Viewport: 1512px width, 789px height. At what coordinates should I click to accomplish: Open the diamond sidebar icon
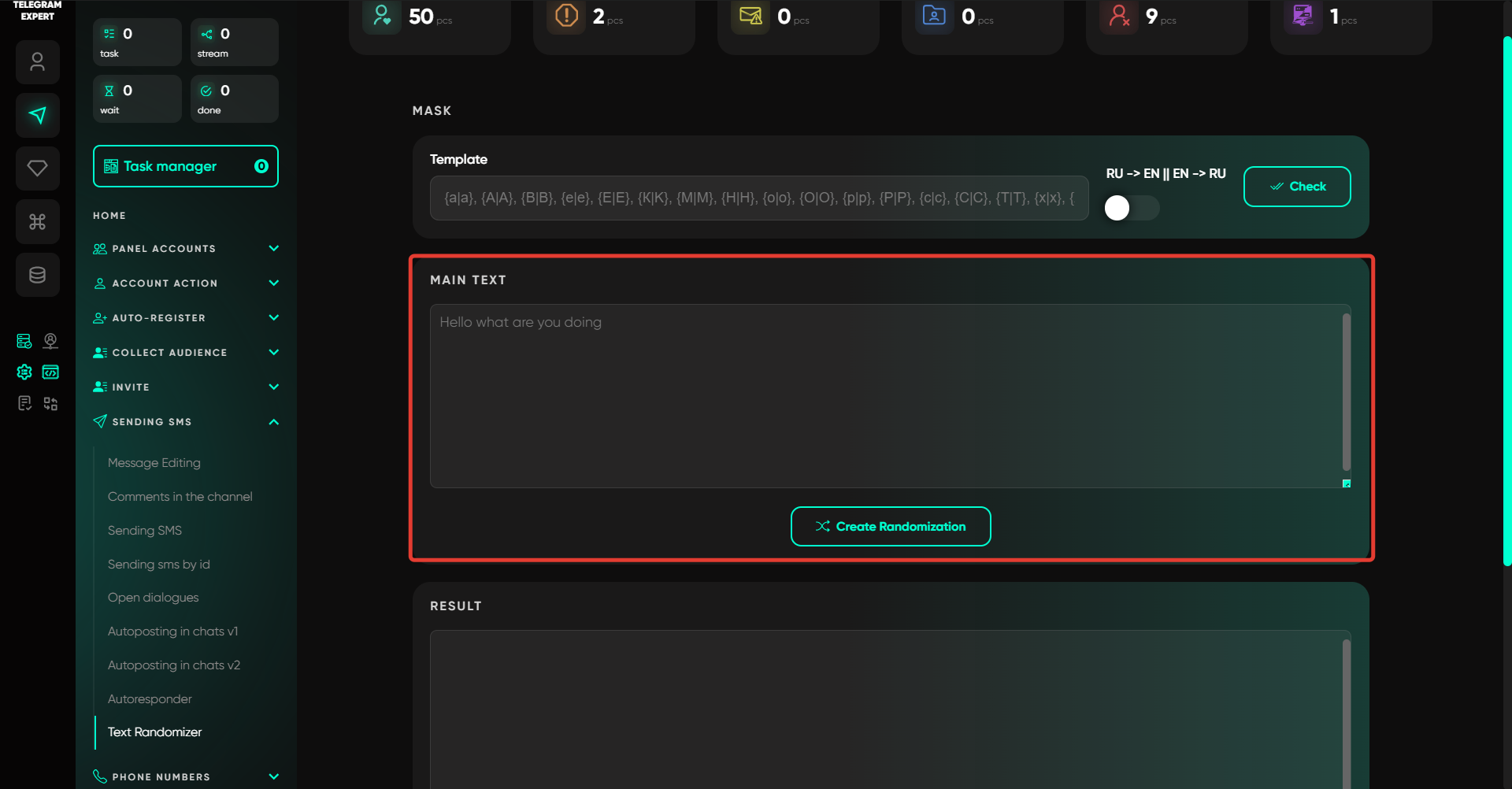click(x=37, y=169)
